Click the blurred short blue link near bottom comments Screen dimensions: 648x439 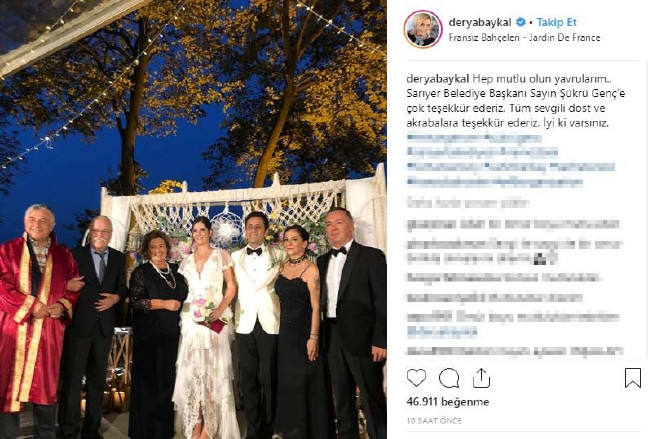442,332
